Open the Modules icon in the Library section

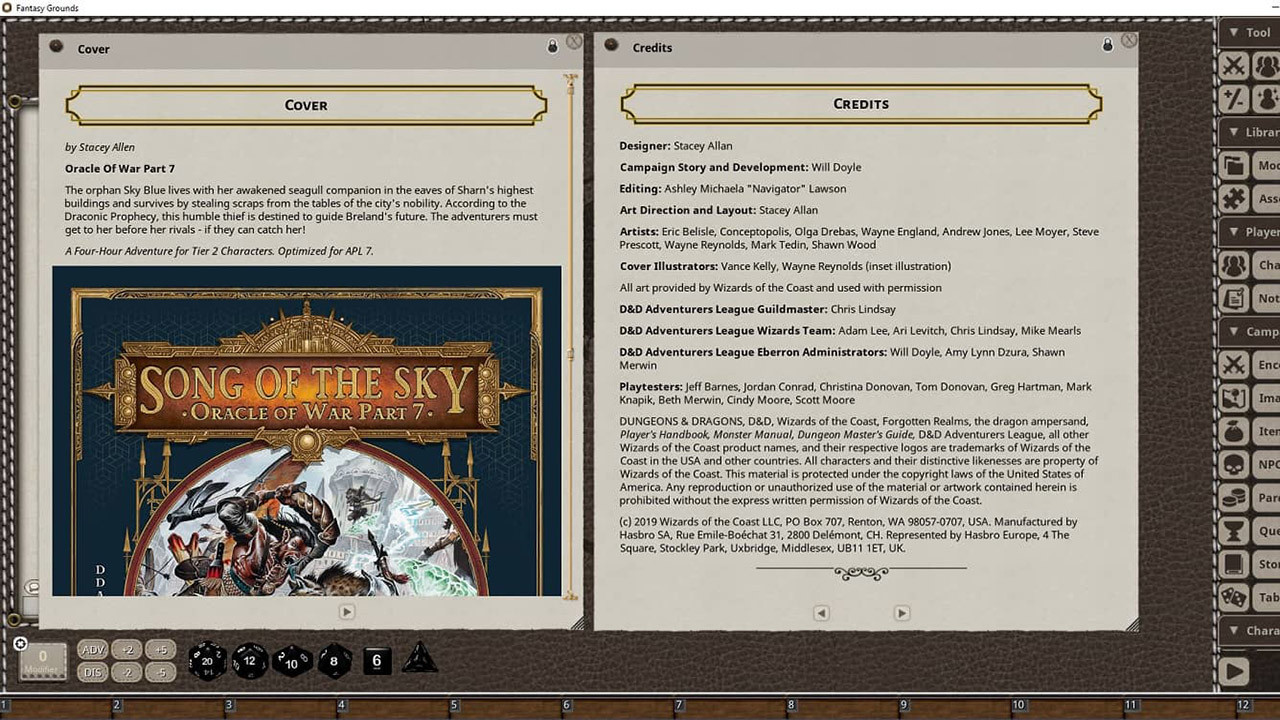1235,165
